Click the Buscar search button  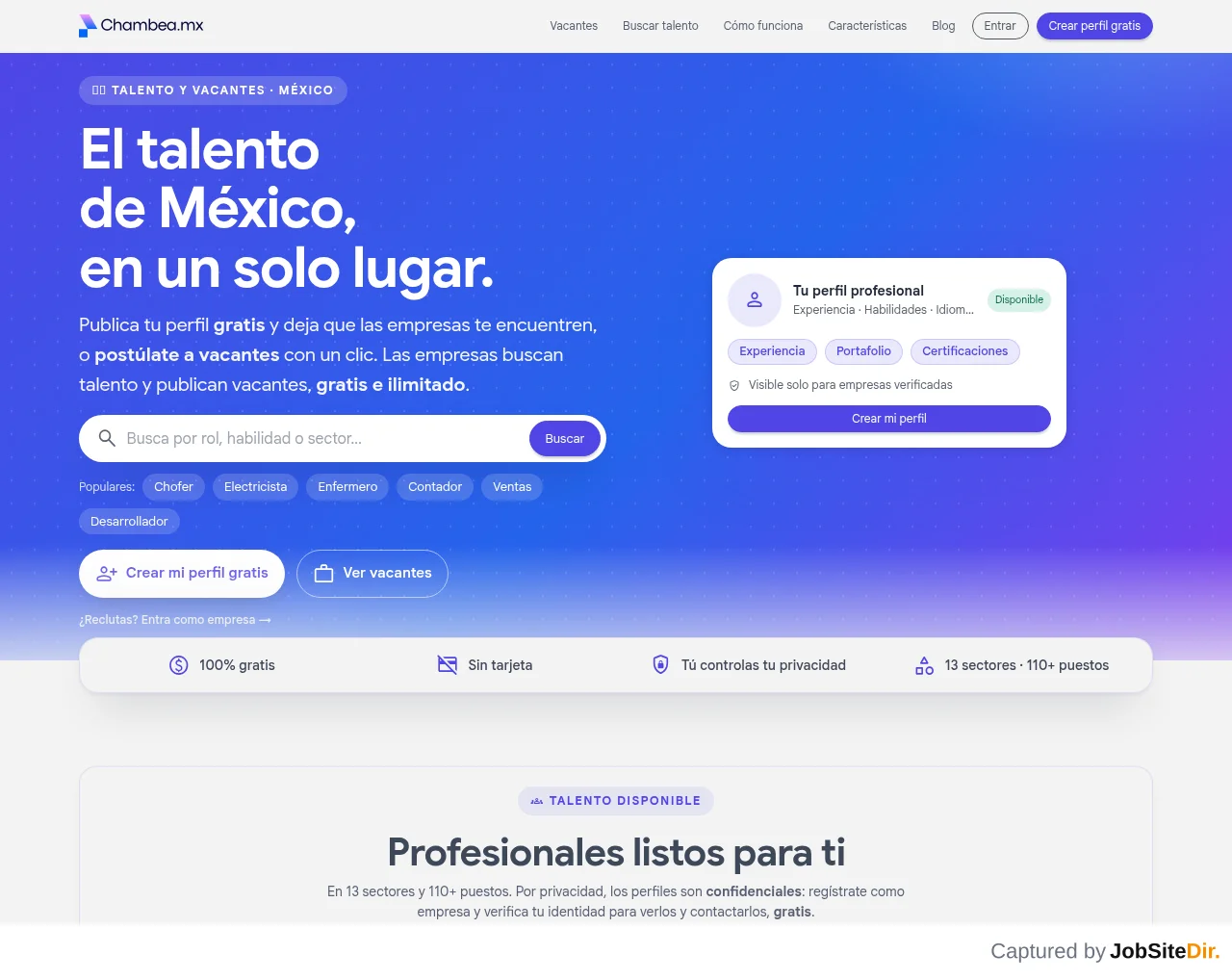[564, 438]
